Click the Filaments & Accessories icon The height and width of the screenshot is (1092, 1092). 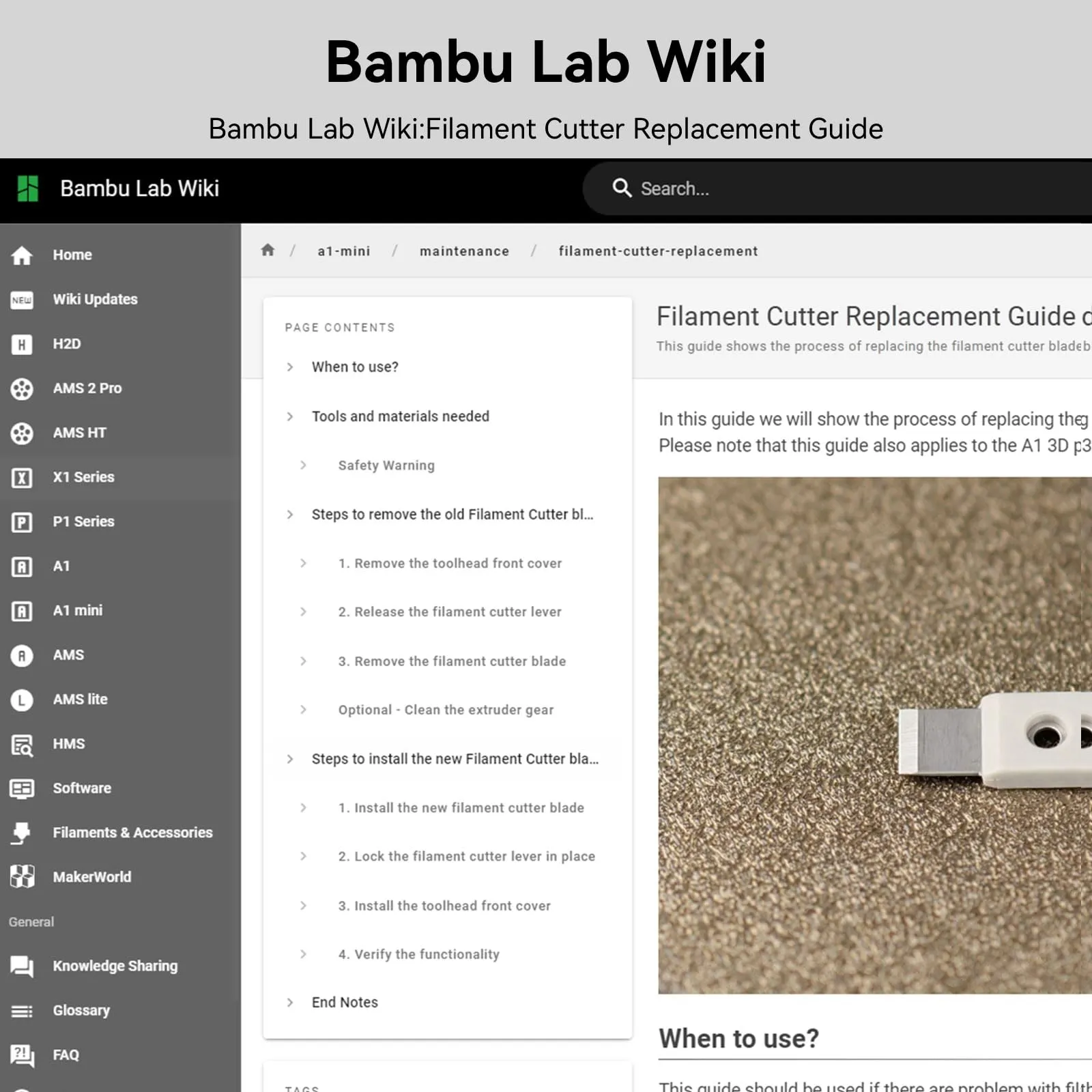[22, 833]
